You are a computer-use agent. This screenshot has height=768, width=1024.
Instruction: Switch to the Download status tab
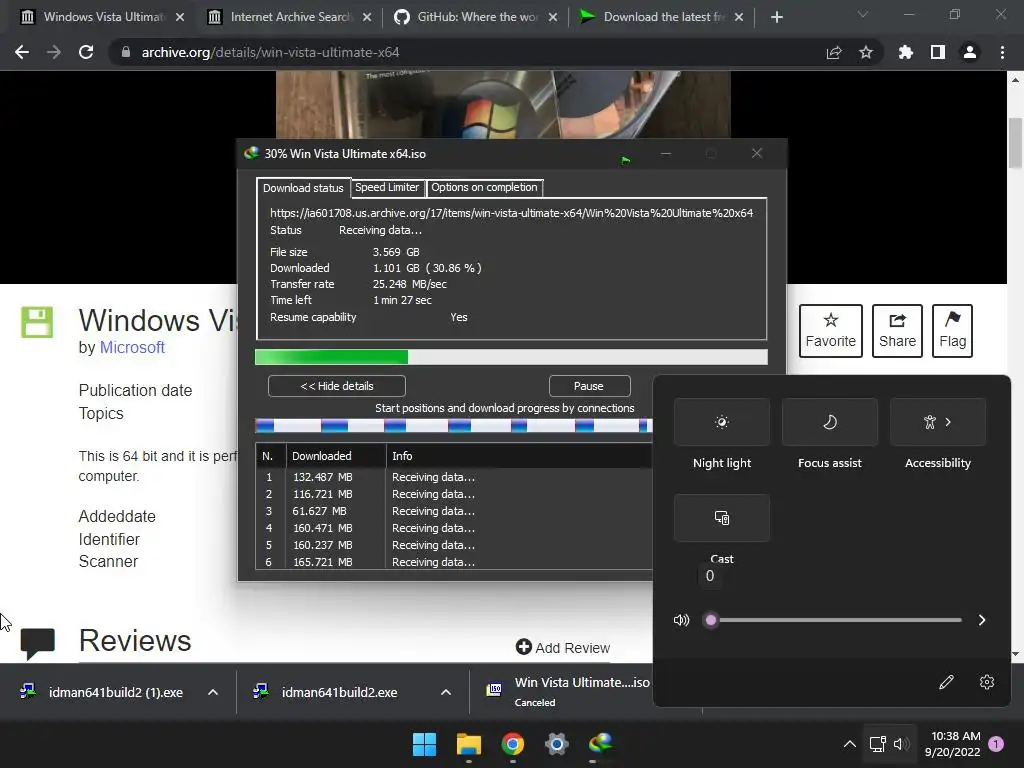point(303,188)
